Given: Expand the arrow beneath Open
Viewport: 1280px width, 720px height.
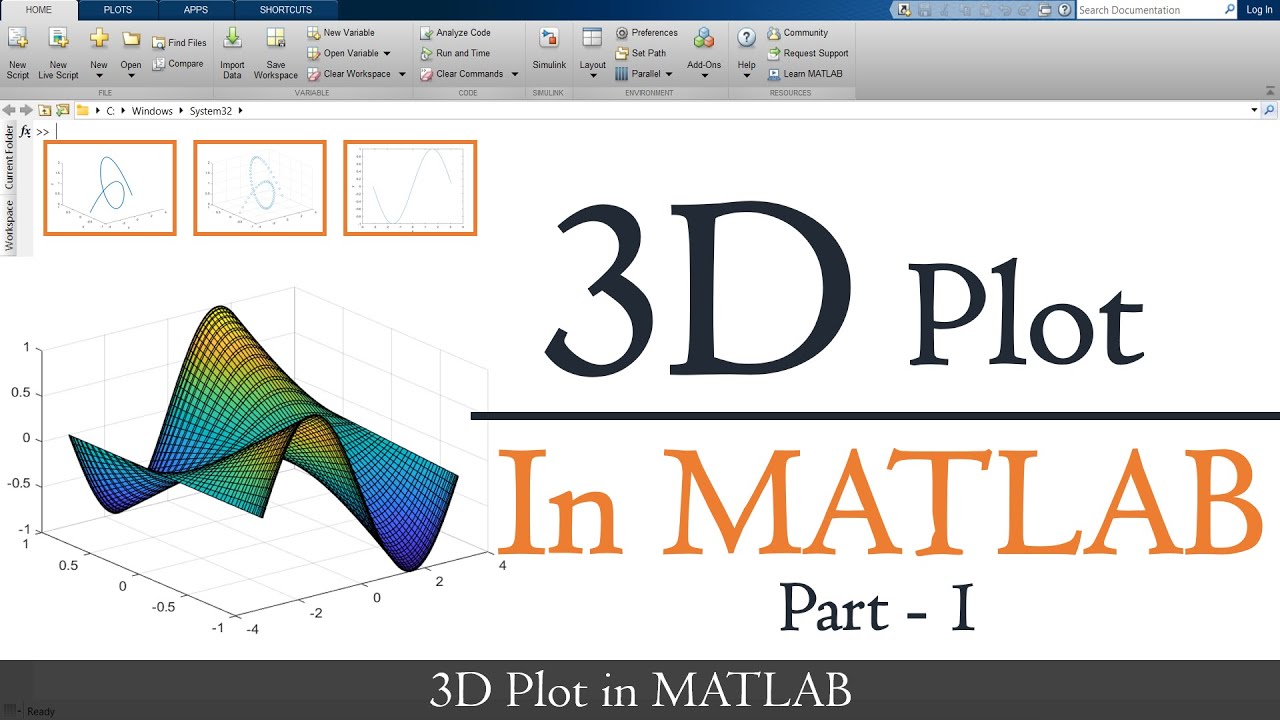Looking at the screenshot, I should click(131, 76).
